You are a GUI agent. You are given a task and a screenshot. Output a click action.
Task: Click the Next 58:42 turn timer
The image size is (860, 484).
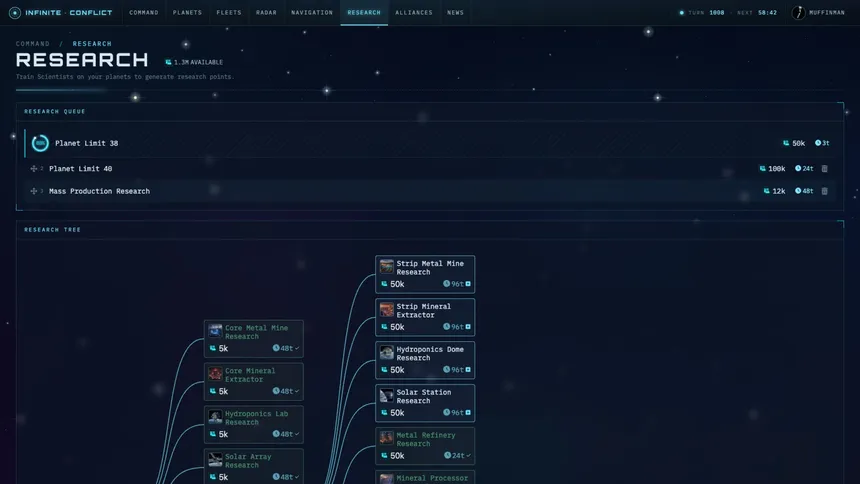(x=757, y=13)
